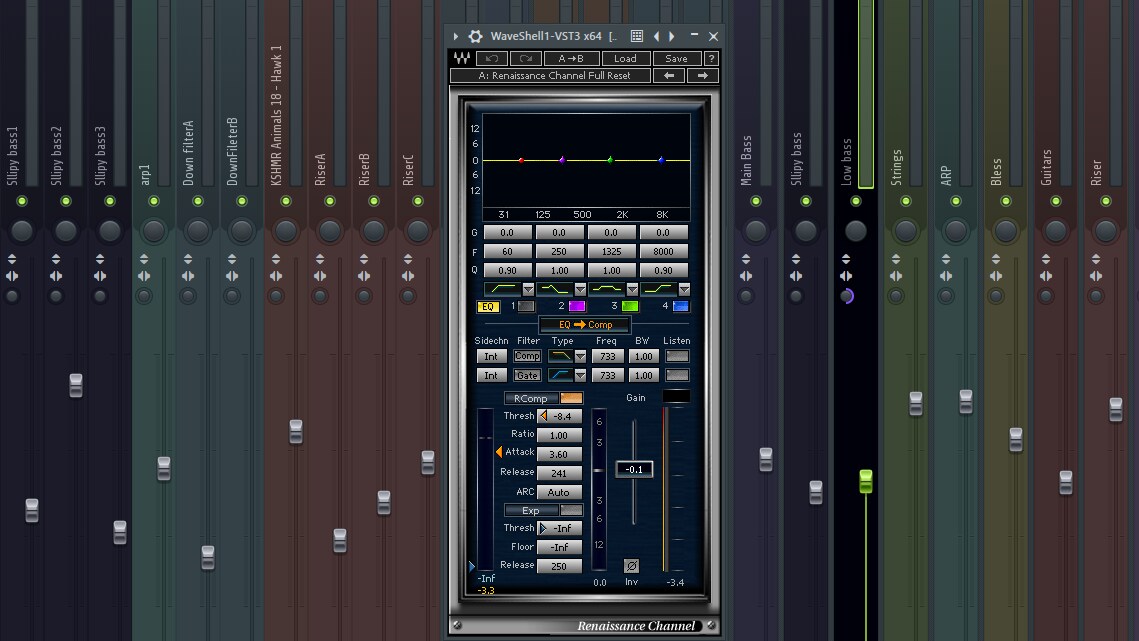1139x641 pixels.
Task: Click the A→B copy button
Action: [571, 58]
